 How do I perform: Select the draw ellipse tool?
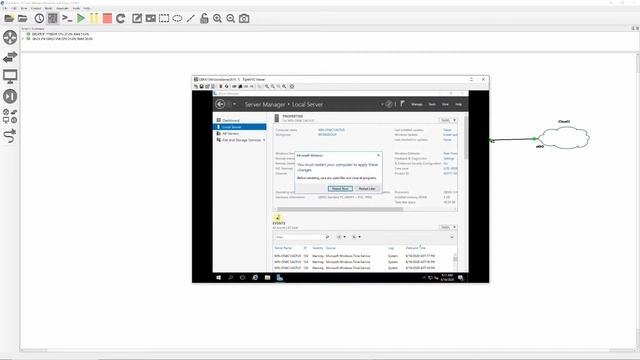tap(177, 18)
